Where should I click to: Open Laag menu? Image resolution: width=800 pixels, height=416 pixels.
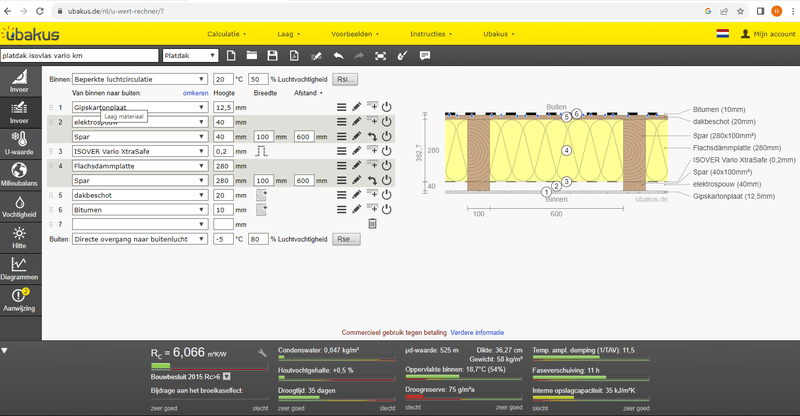pos(289,34)
